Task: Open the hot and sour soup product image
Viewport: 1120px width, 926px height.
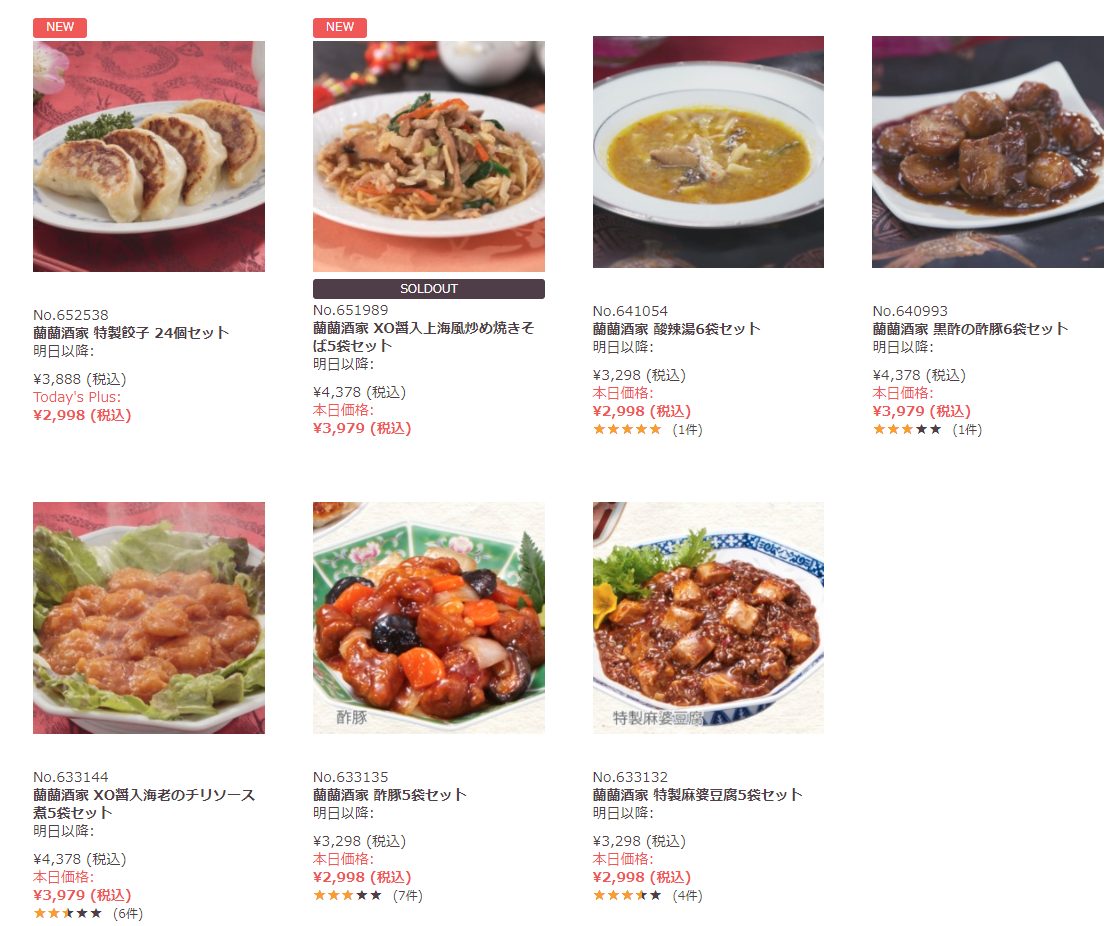Action: [x=708, y=151]
